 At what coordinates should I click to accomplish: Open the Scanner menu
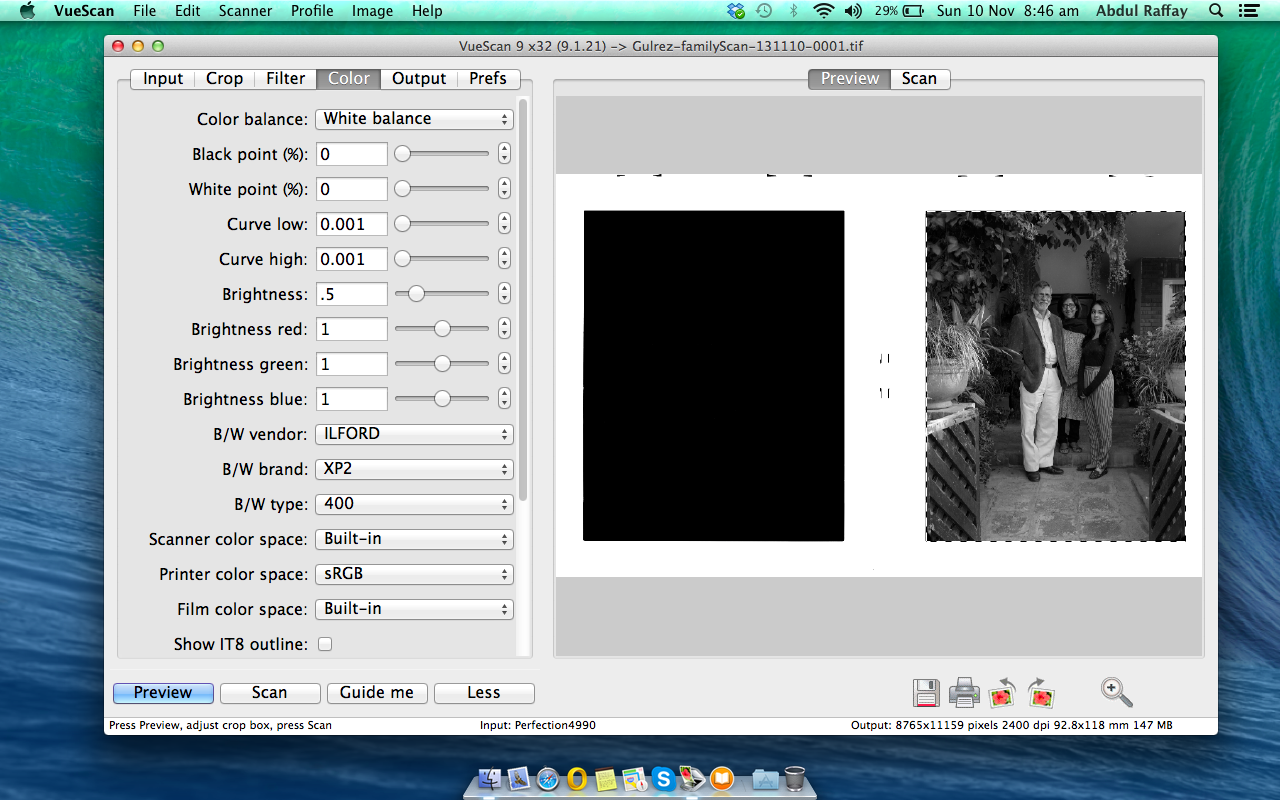pyautogui.click(x=245, y=11)
